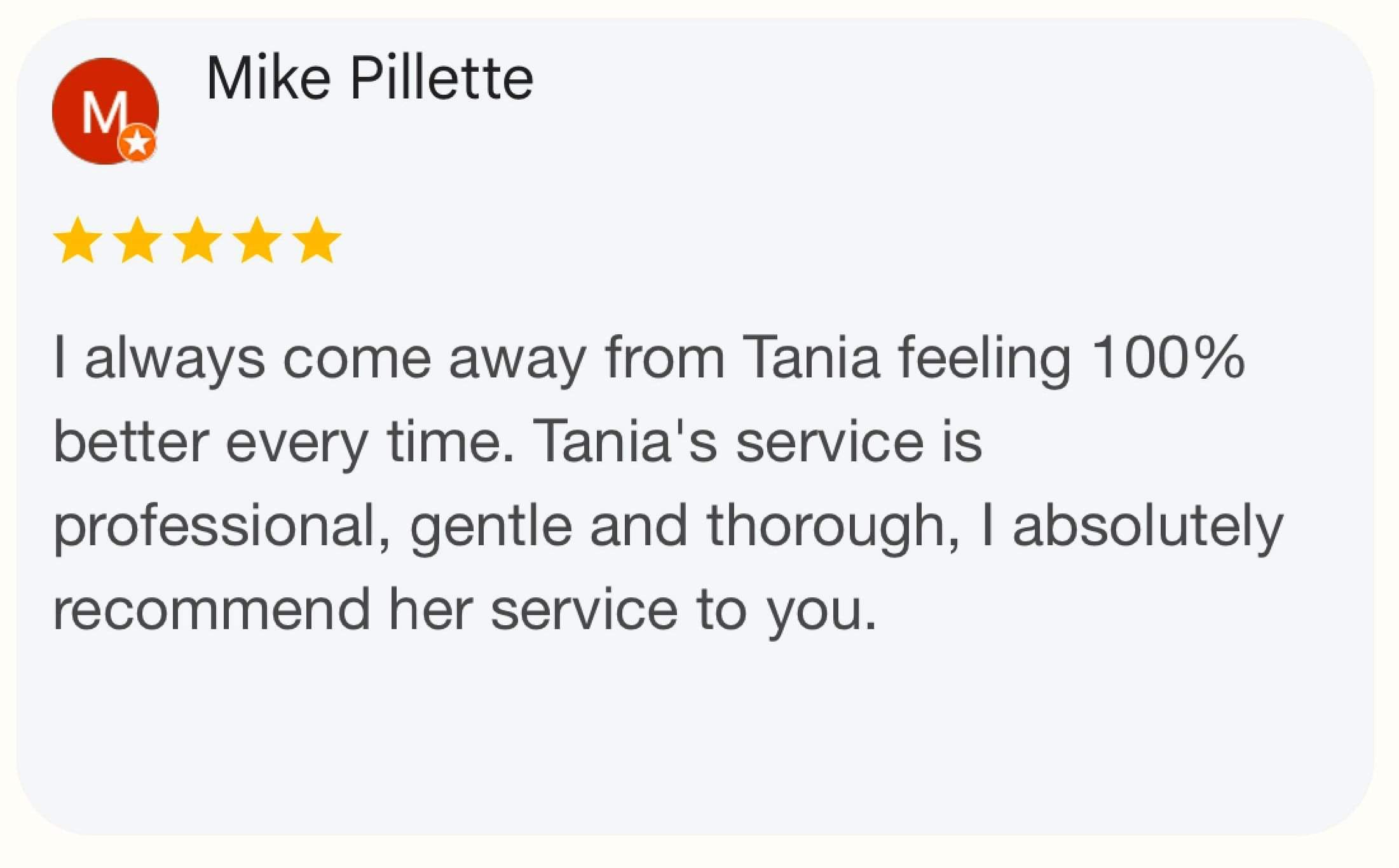This screenshot has width=1399, height=868.
Task: Select the first yellow rating star
Action: coord(78,240)
